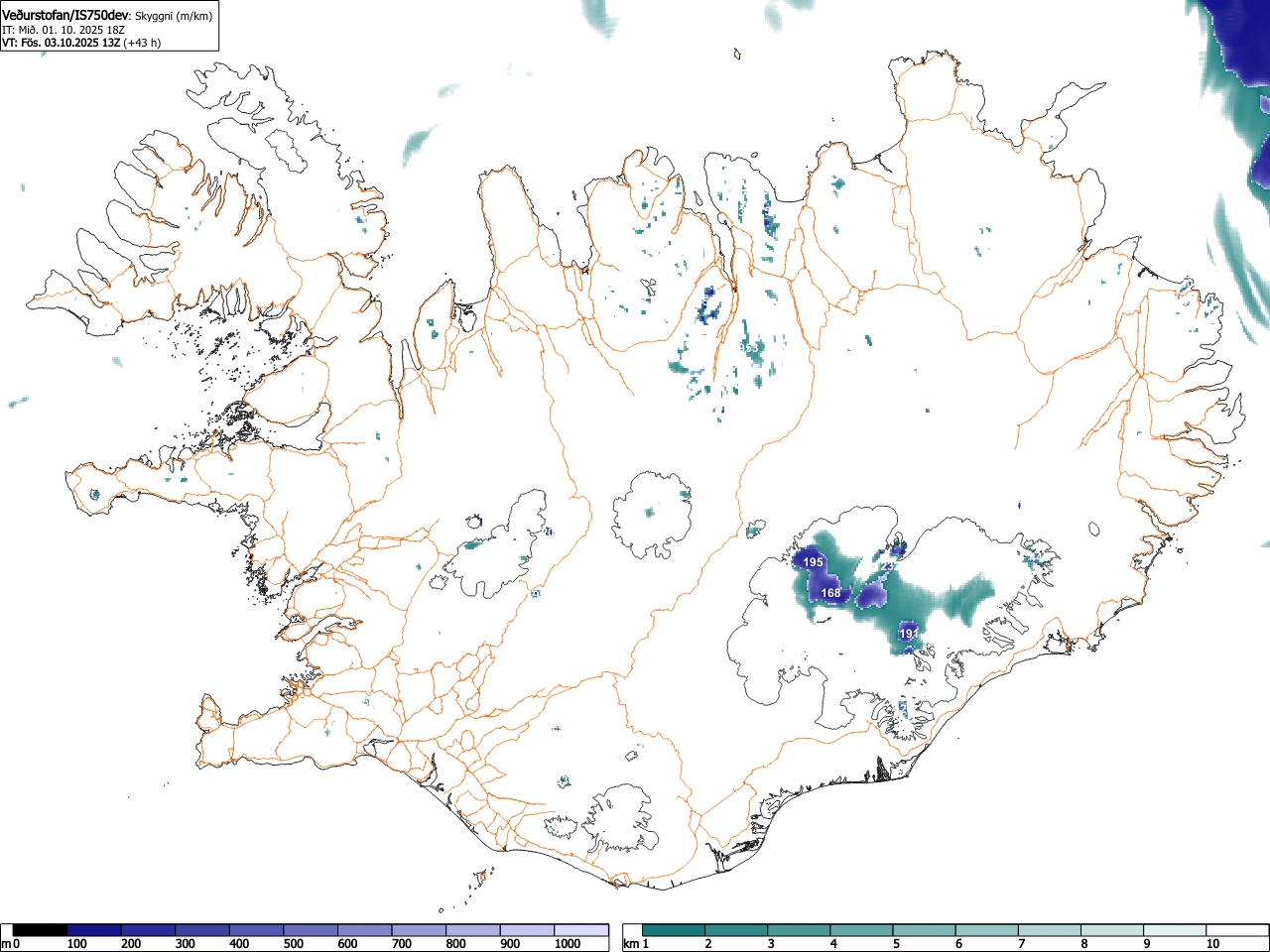Click the pale lavender 1000 m legend swatch
Screen dimensions: 1270x952
[x=581, y=930]
